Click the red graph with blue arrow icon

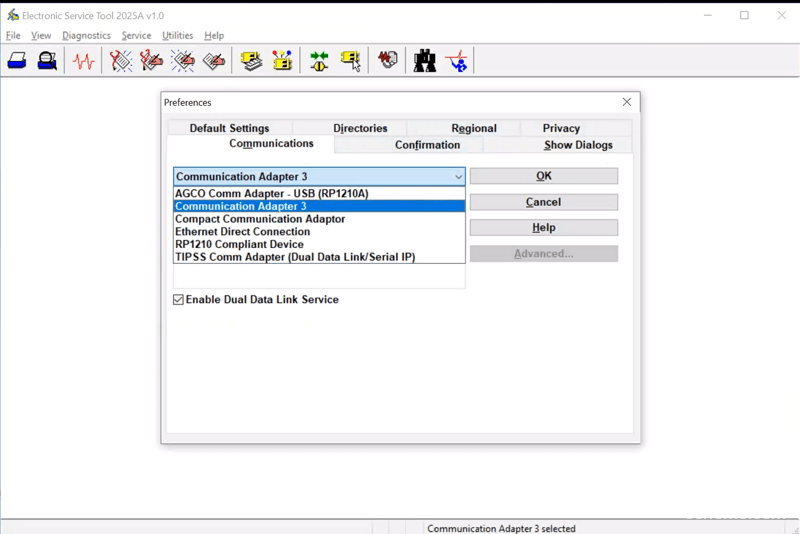coord(457,61)
